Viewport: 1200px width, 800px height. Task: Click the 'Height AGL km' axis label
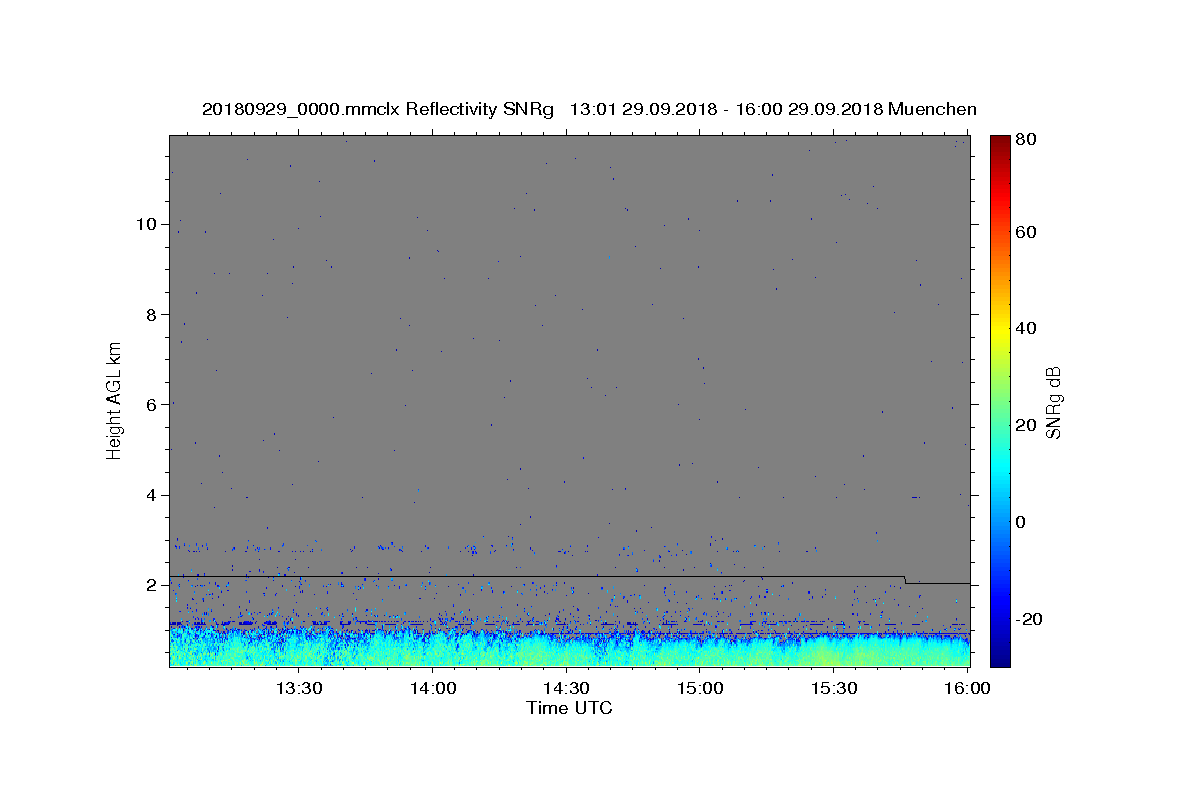(115, 399)
